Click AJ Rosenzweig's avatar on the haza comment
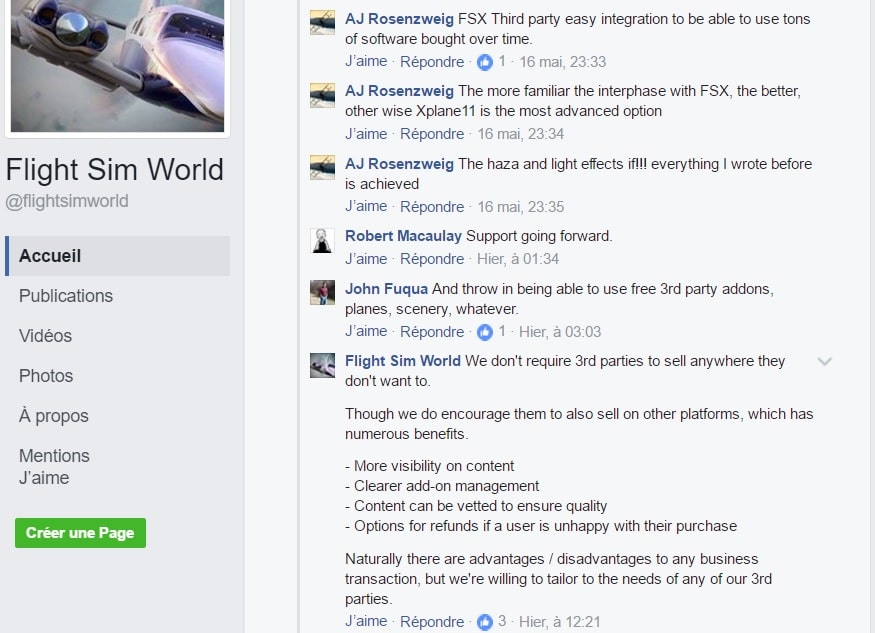This screenshot has height=633, width=875. [322, 167]
